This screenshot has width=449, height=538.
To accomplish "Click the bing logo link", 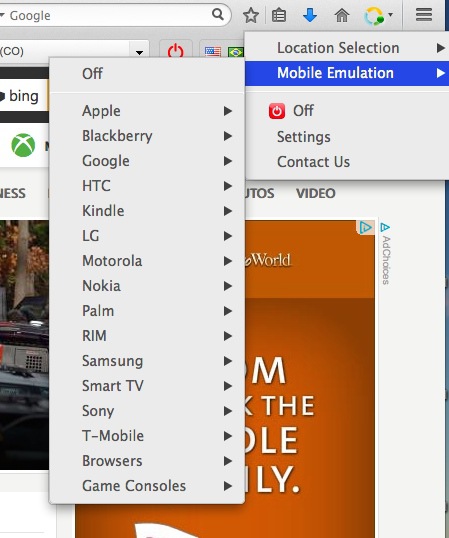I will (x=20, y=96).
